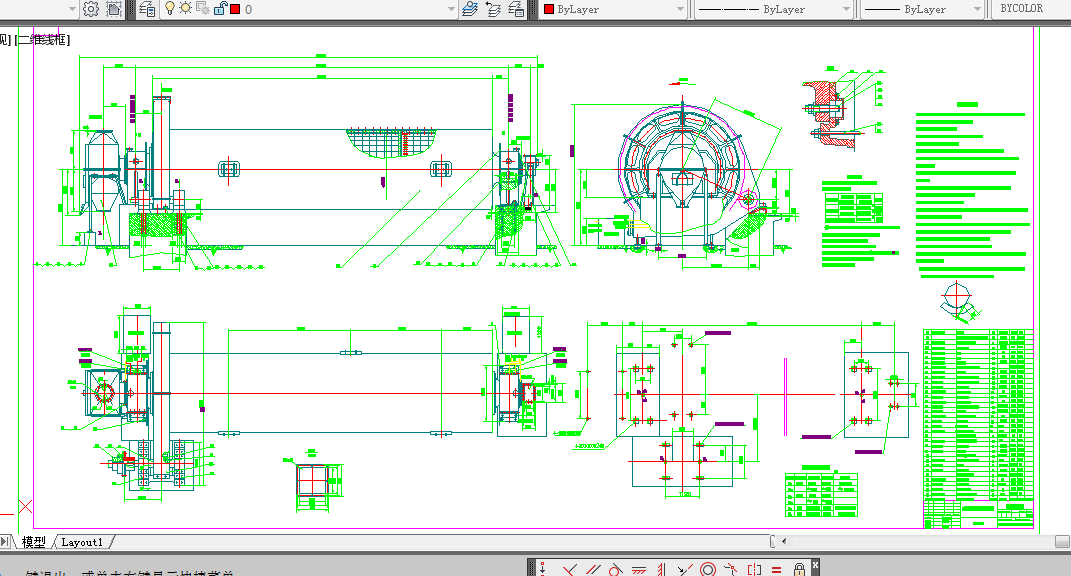Click the BYCOLOR plot style box
Image resolution: width=1071 pixels, height=576 pixels.
pyautogui.click(x=1030, y=9)
